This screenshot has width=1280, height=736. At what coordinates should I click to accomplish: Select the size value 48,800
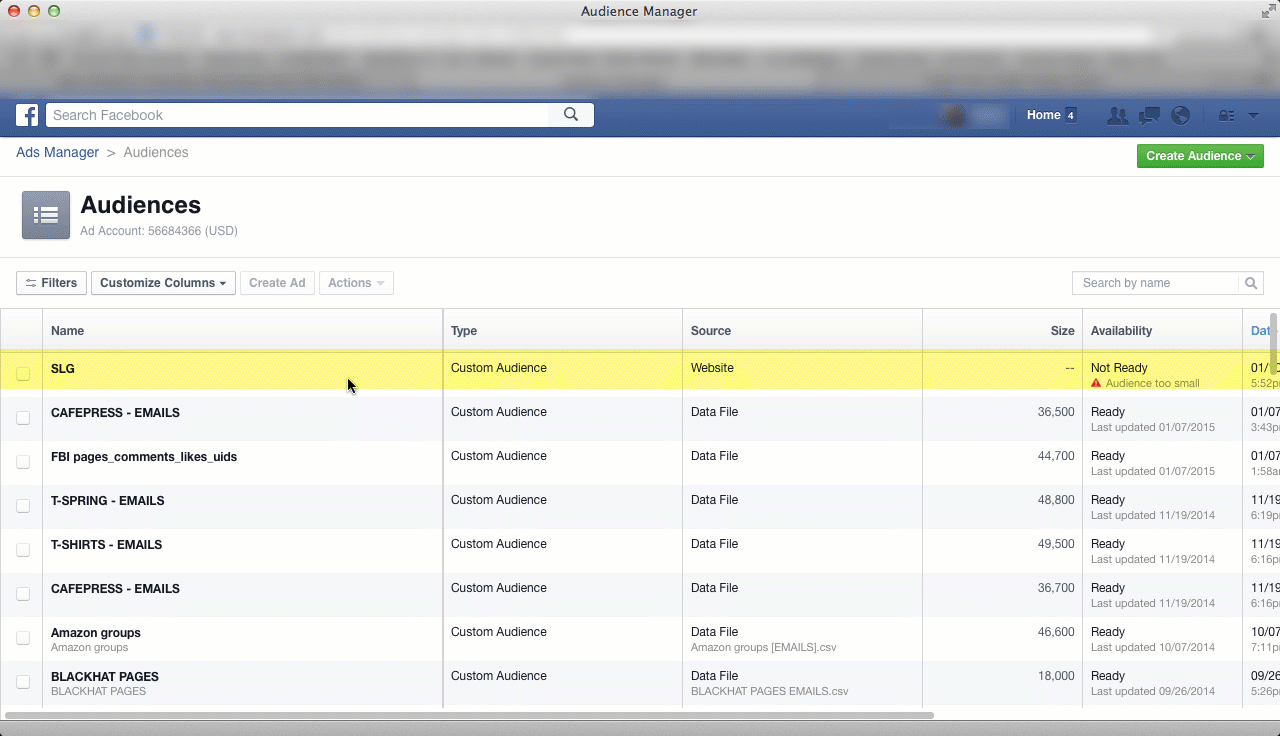coord(1056,500)
